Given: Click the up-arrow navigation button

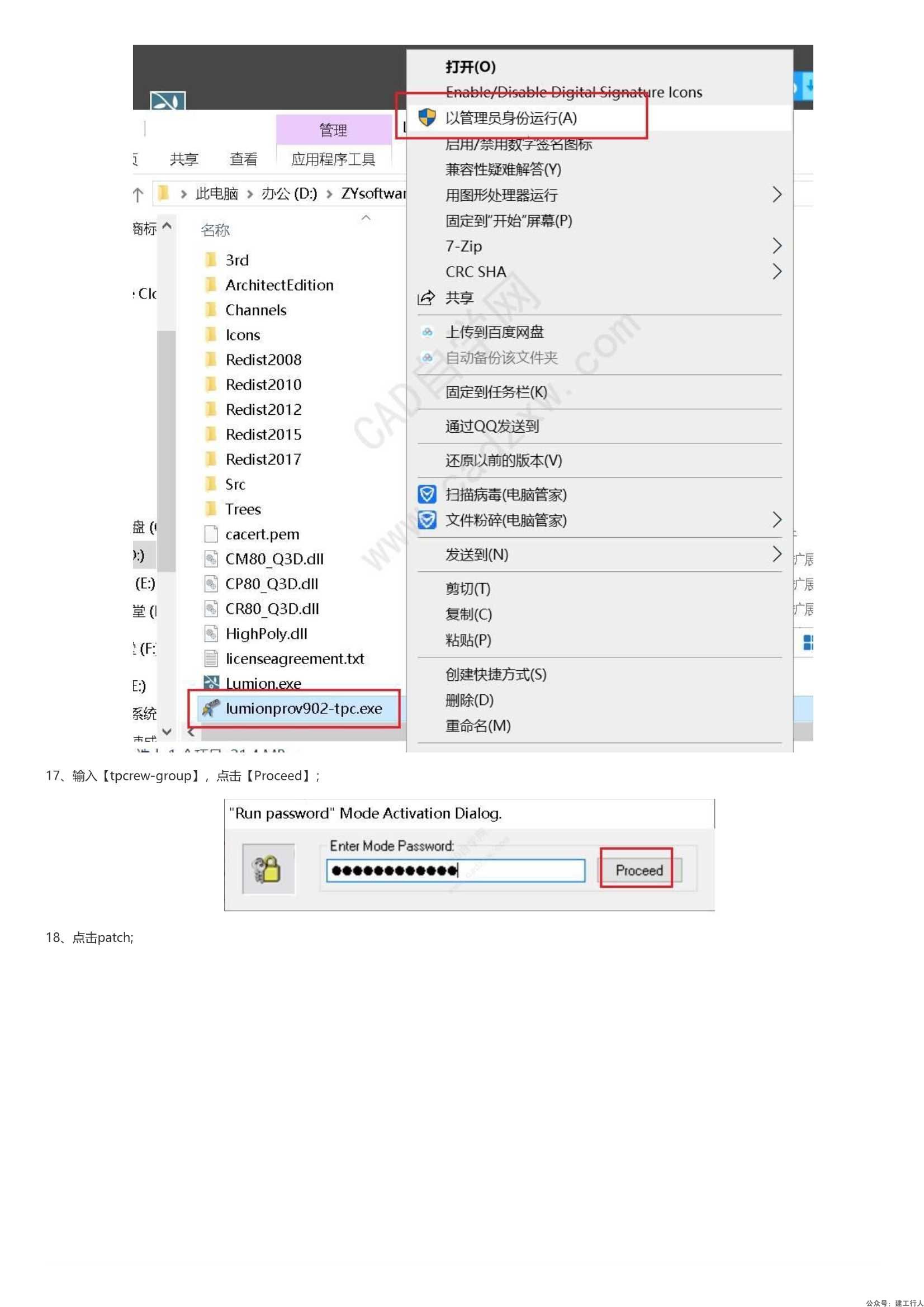Looking at the screenshot, I should pos(138,194).
